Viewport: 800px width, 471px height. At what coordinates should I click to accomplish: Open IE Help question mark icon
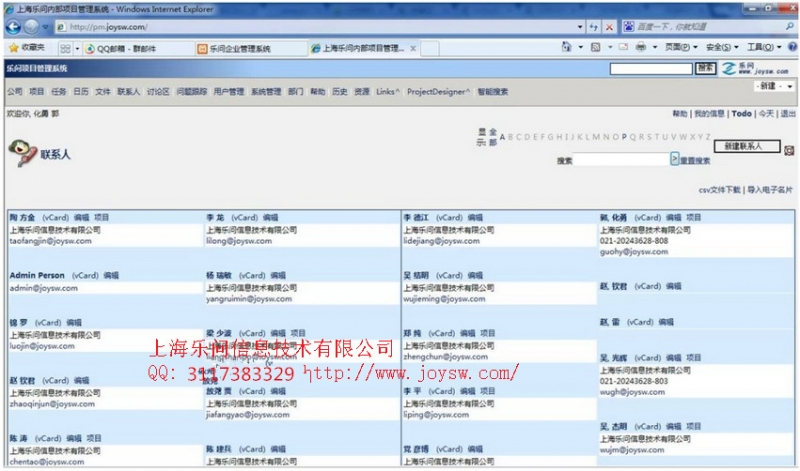(792, 47)
